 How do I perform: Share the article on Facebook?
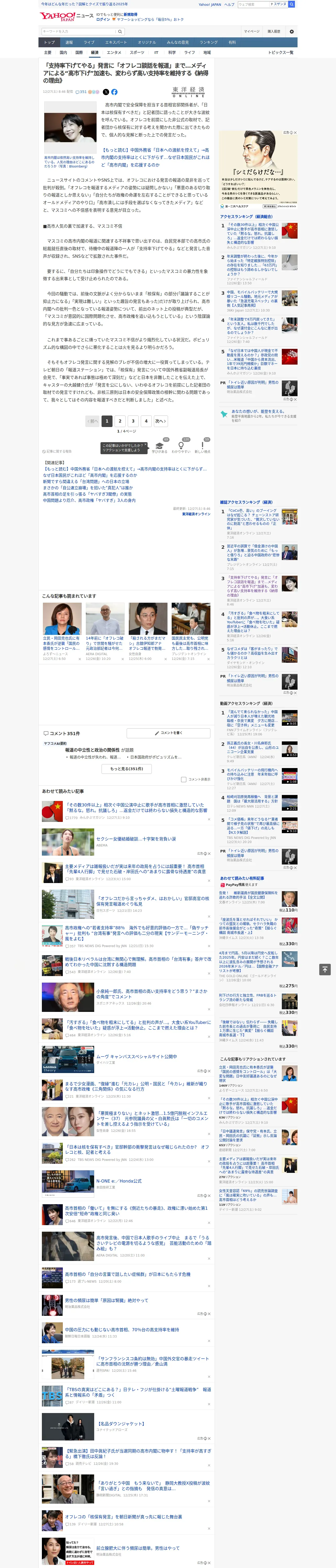point(114,92)
